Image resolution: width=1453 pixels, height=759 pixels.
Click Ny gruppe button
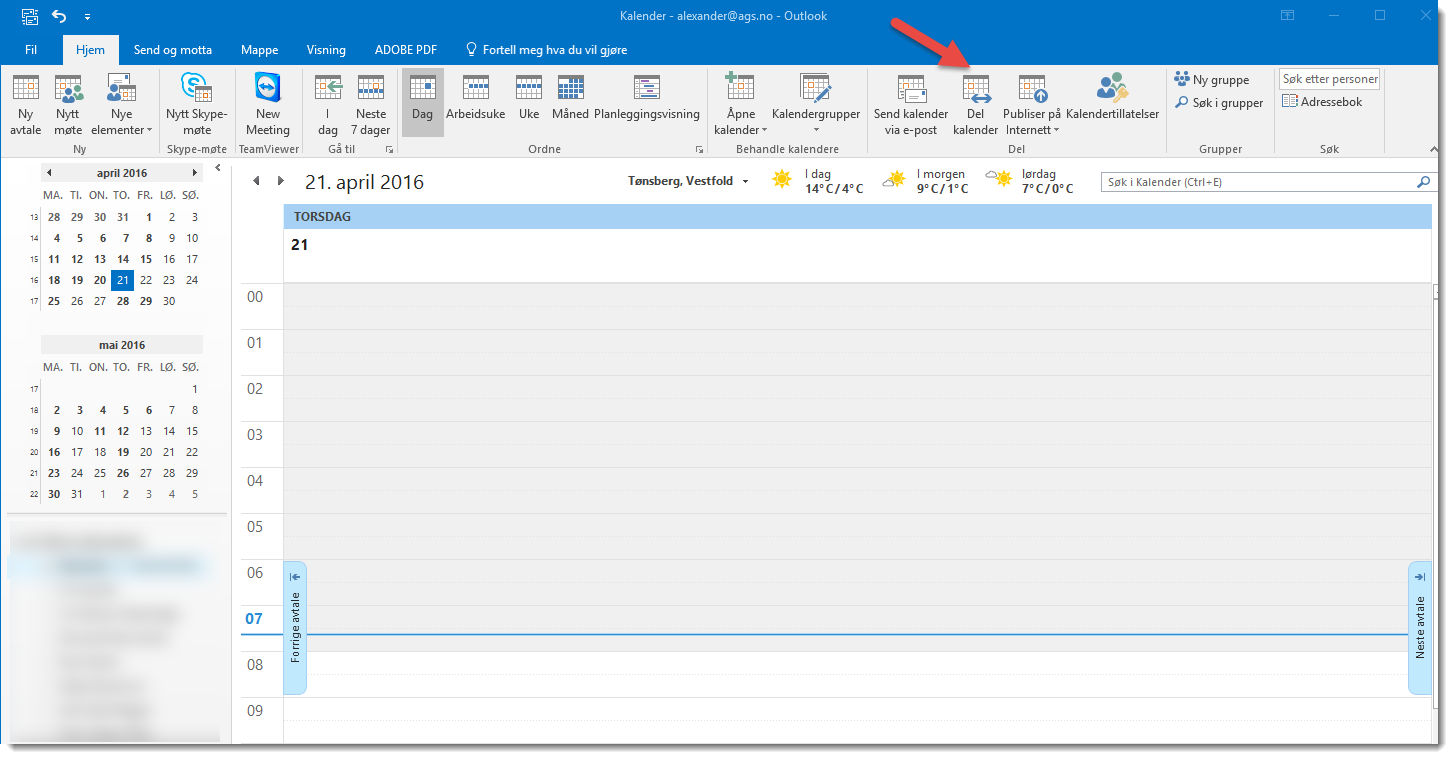coord(1212,80)
